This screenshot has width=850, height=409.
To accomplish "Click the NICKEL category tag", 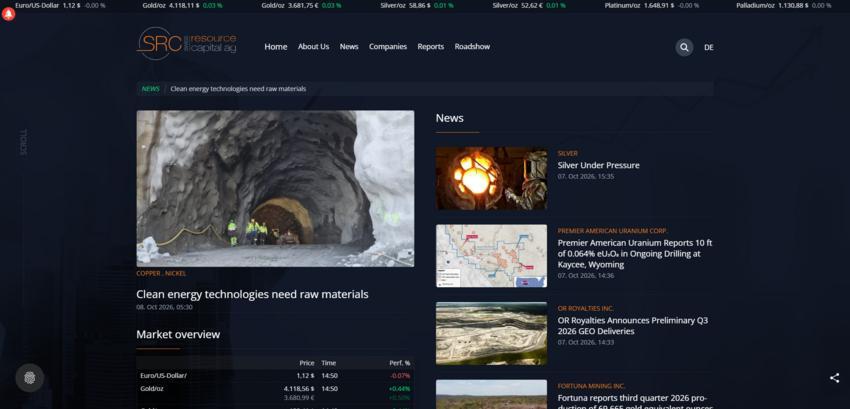I will (x=176, y=273).
